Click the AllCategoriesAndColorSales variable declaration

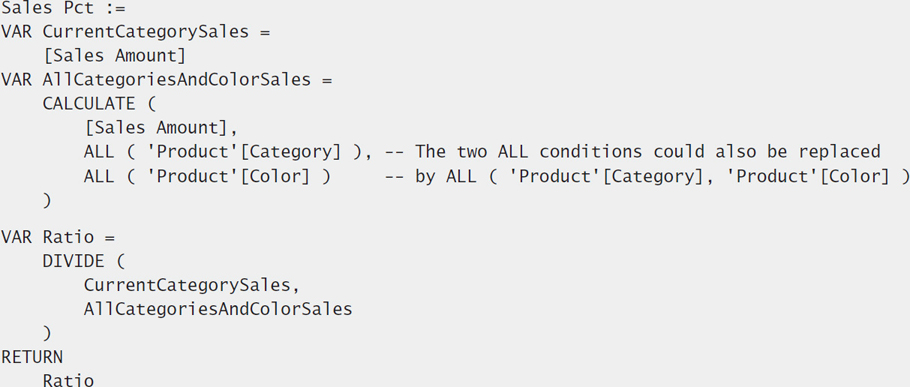(x=167, y=79)
